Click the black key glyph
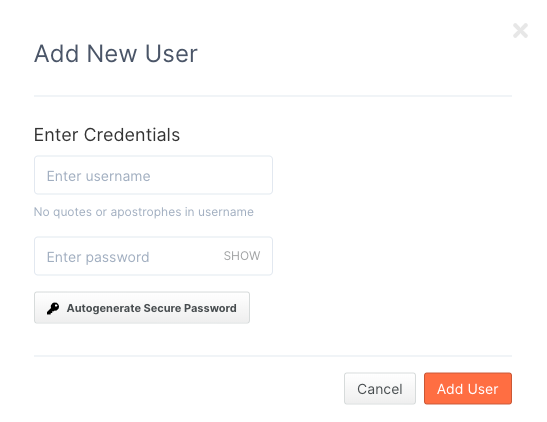 click(53, 308)
